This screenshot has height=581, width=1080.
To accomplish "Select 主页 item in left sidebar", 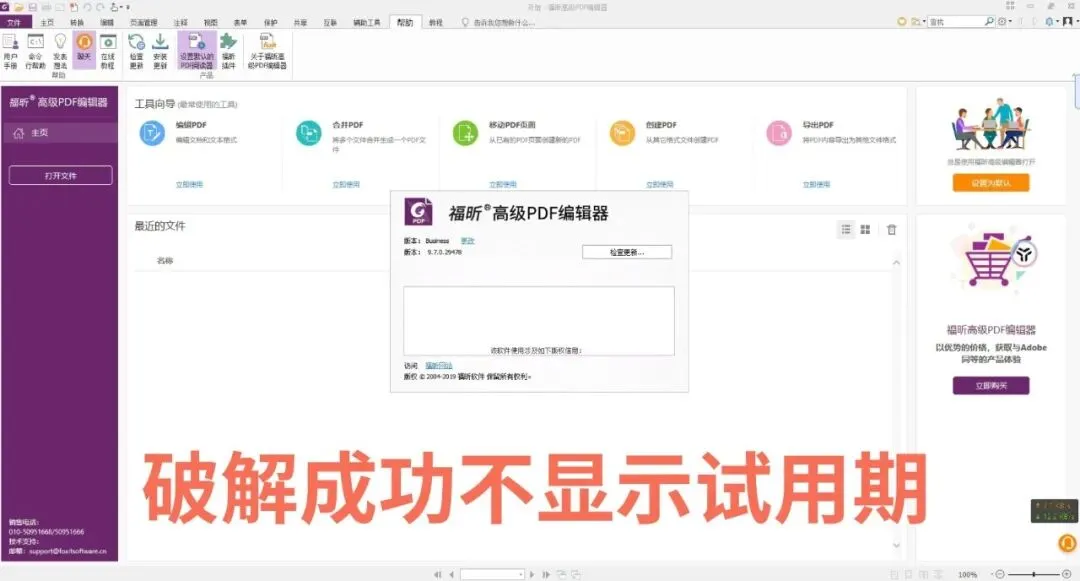I will tap(59, 133).
